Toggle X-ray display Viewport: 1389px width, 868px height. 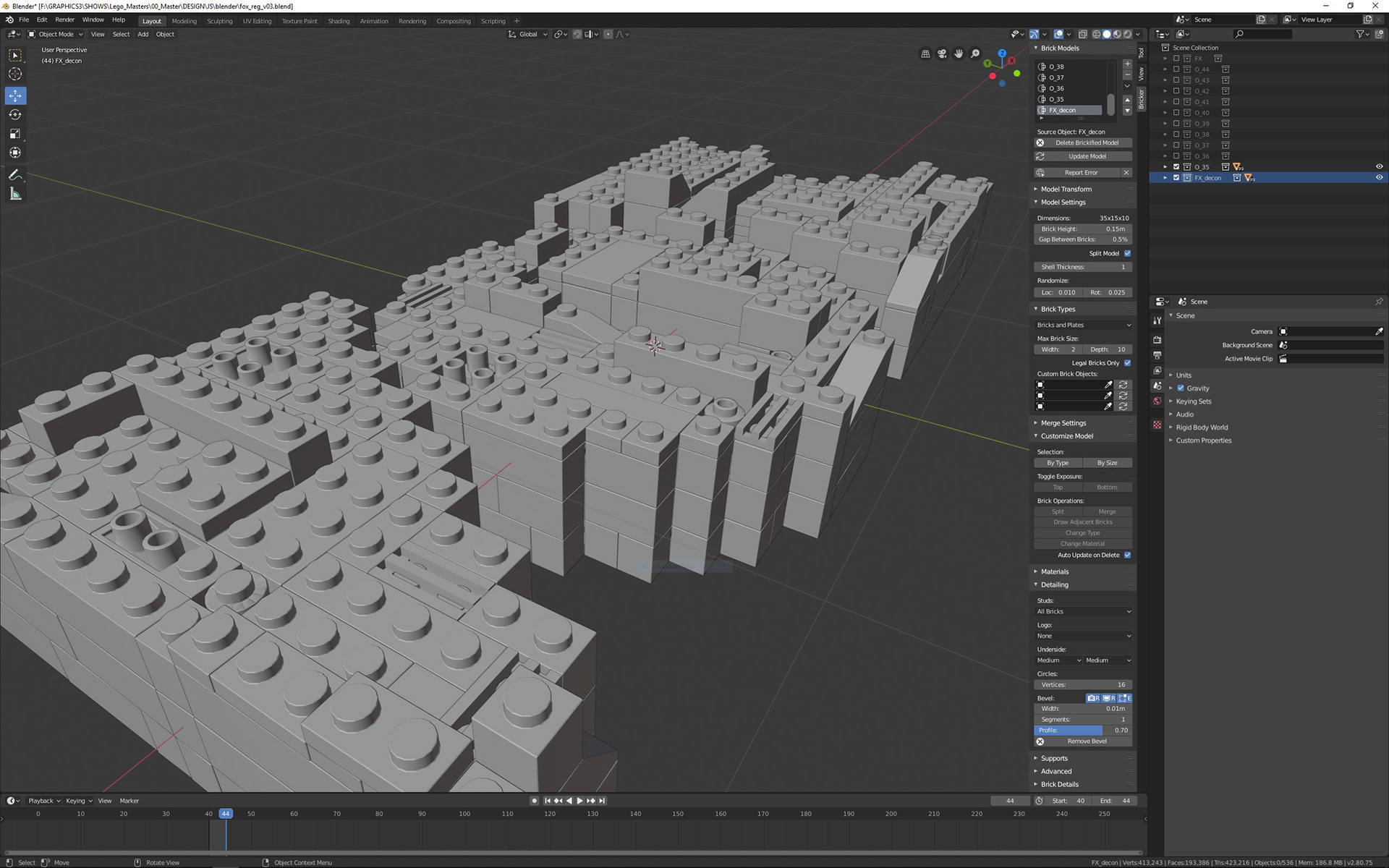(x=1082, y=34)
